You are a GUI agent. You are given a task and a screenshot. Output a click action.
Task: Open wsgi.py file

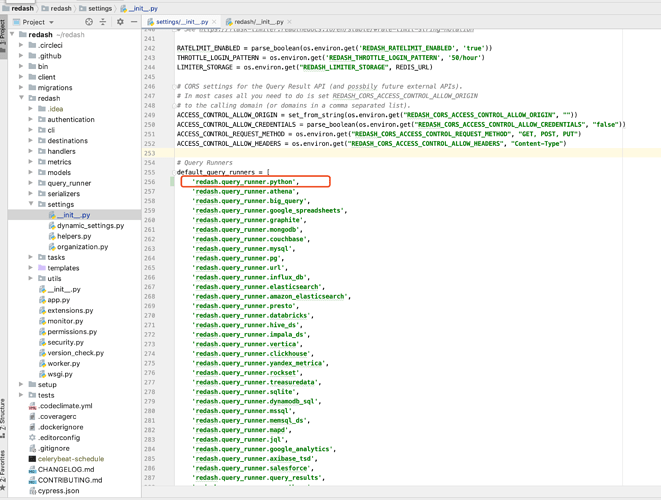pyautogui.click(x=60, y=374)
